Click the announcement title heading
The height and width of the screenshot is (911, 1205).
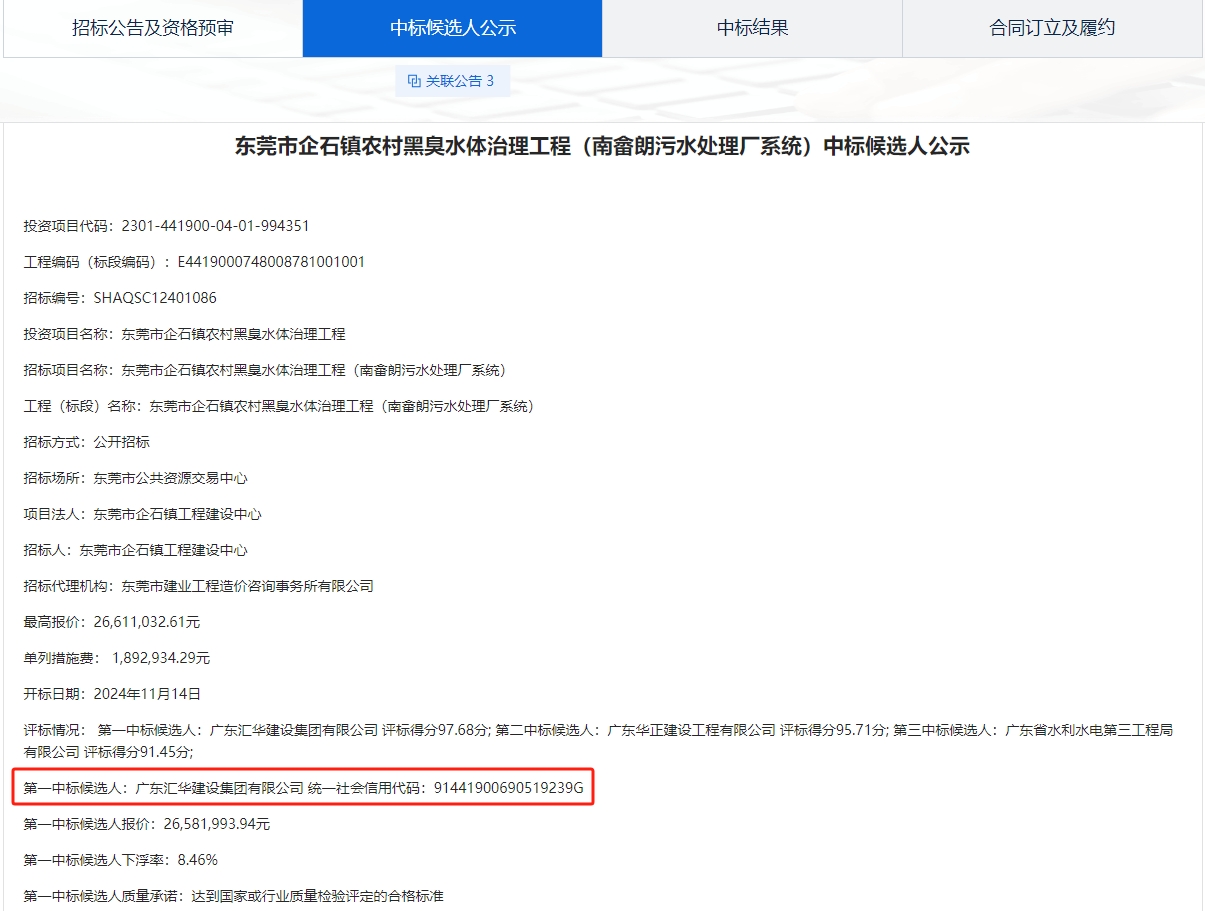602,147
